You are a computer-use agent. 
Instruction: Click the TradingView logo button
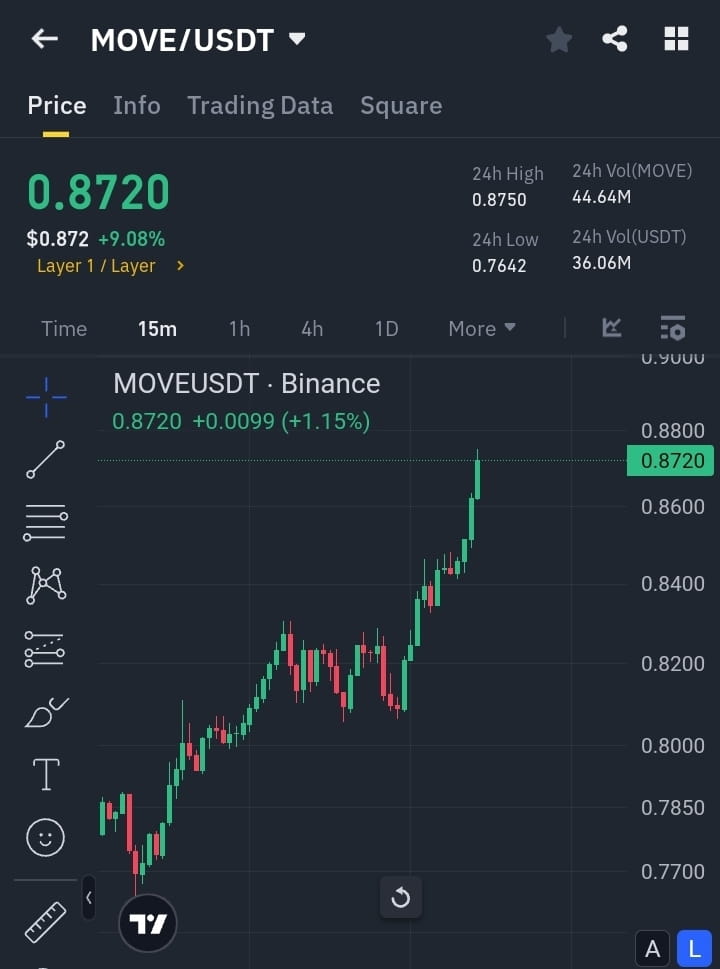pos(148,923)
